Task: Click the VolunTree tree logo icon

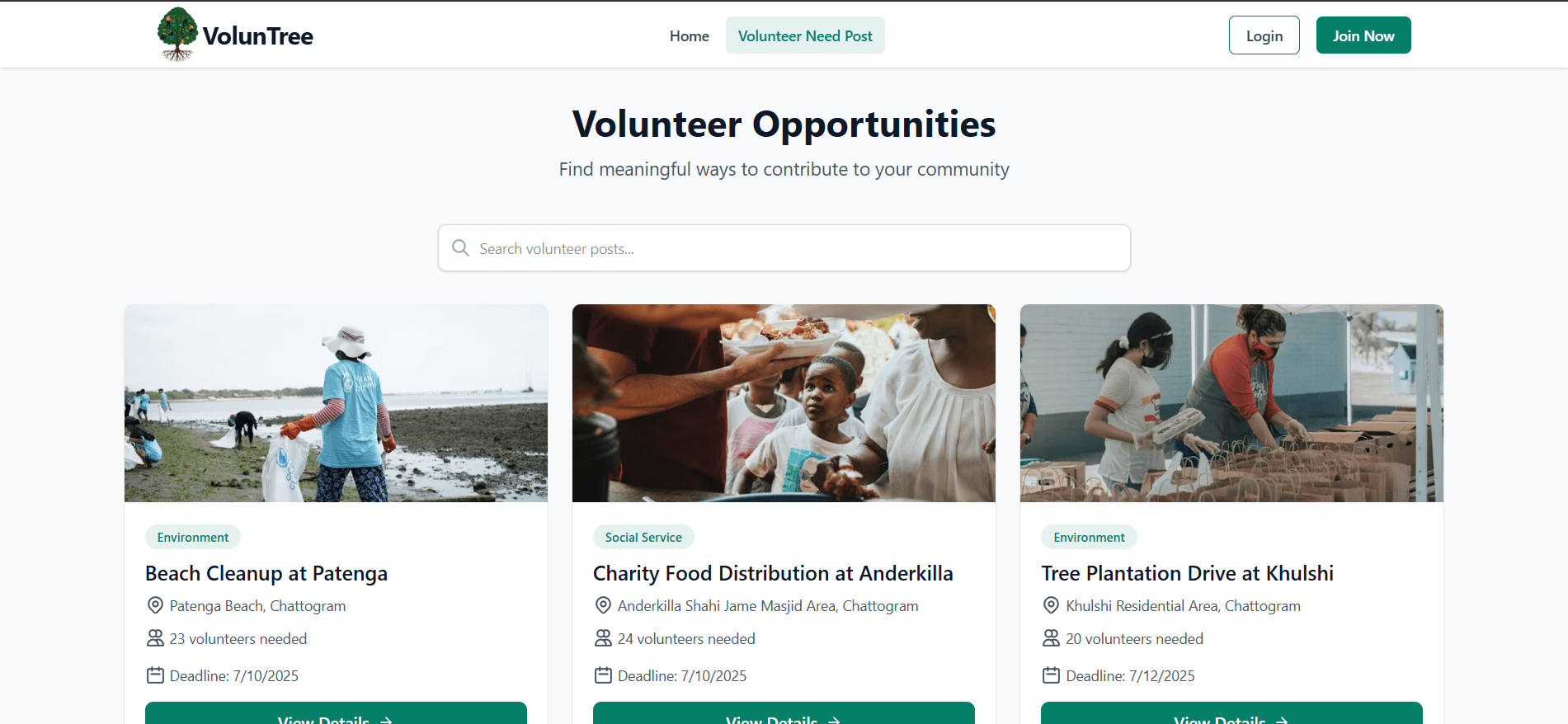Action: click(x=177, y=35)
